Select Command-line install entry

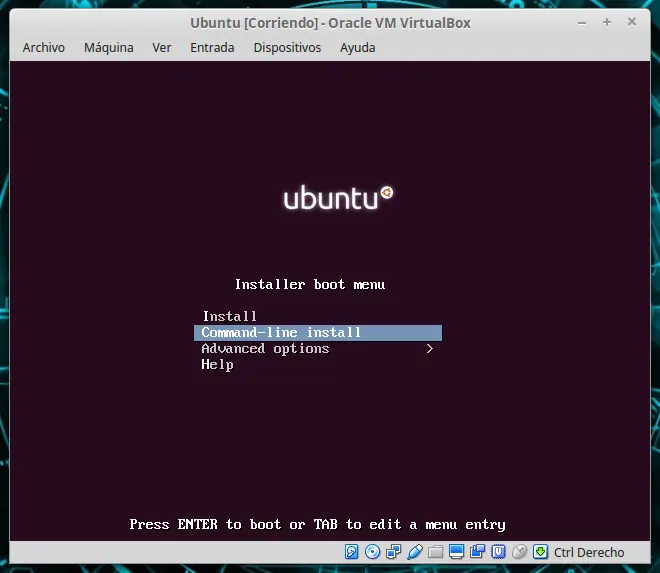318,333
